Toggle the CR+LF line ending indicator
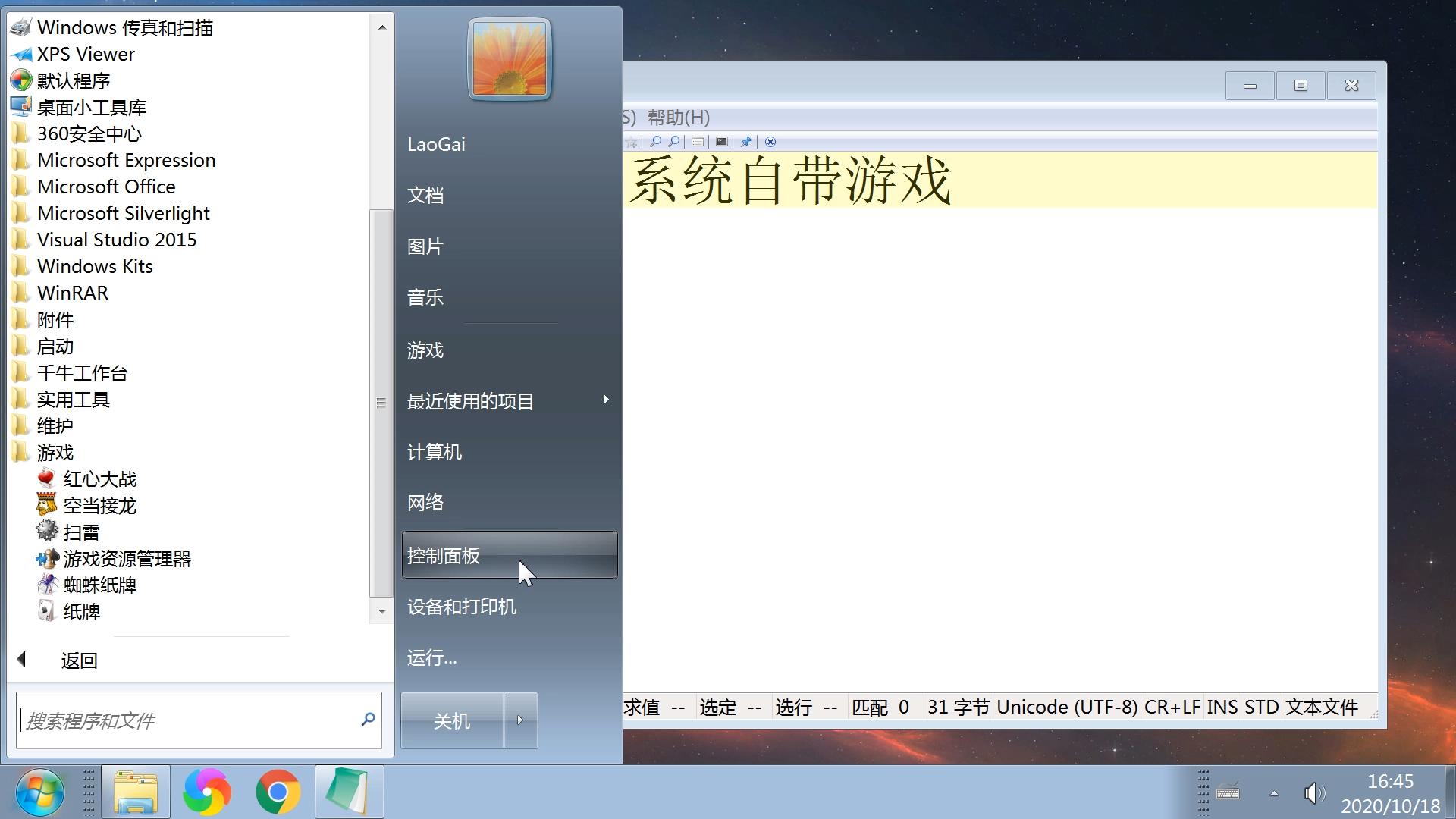Screen dimensions: 1456x819 point(1172,706)
